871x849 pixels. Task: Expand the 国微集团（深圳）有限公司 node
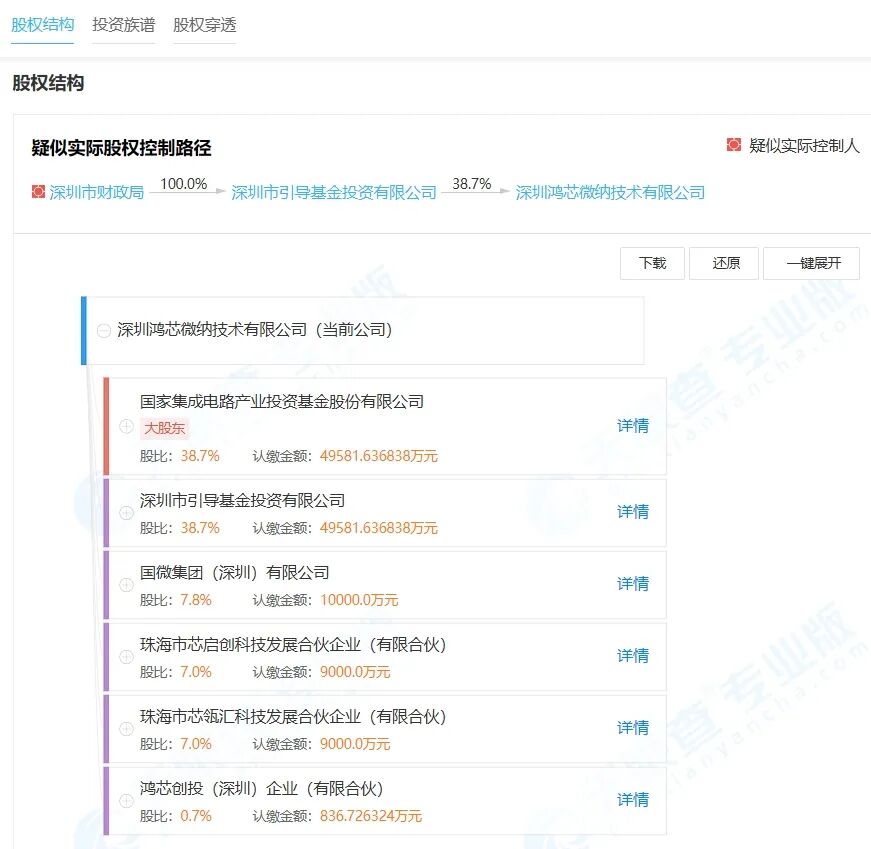coord(126,585)
